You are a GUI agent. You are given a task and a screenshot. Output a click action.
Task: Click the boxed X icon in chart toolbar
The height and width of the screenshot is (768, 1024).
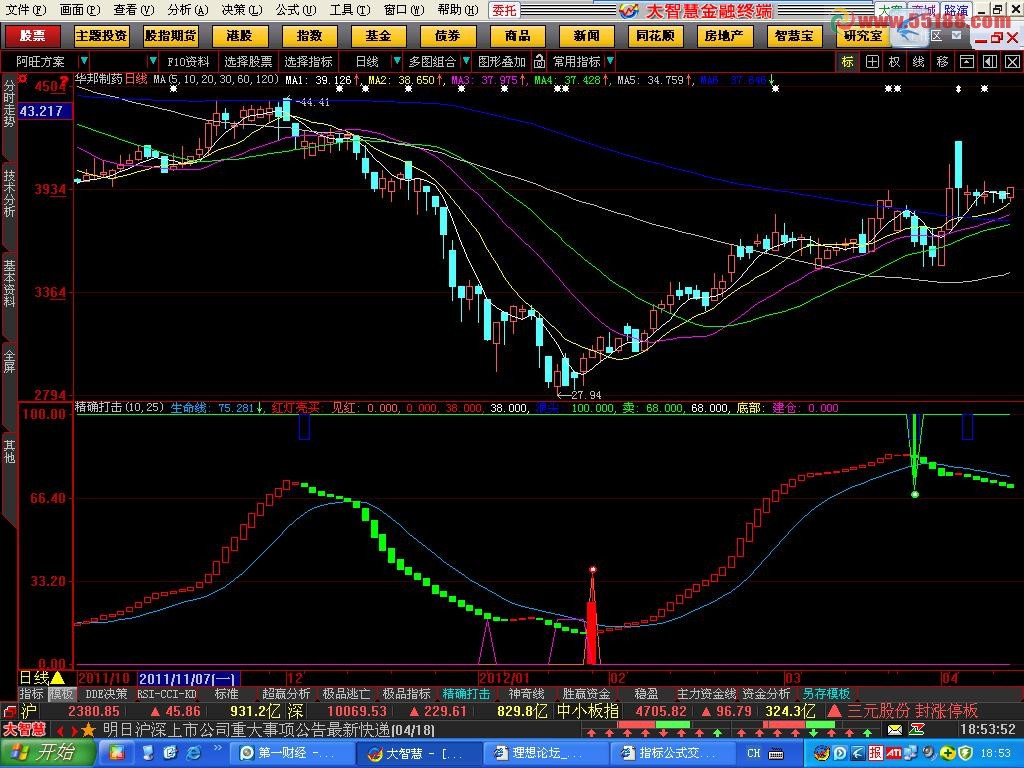(1012, 62)
